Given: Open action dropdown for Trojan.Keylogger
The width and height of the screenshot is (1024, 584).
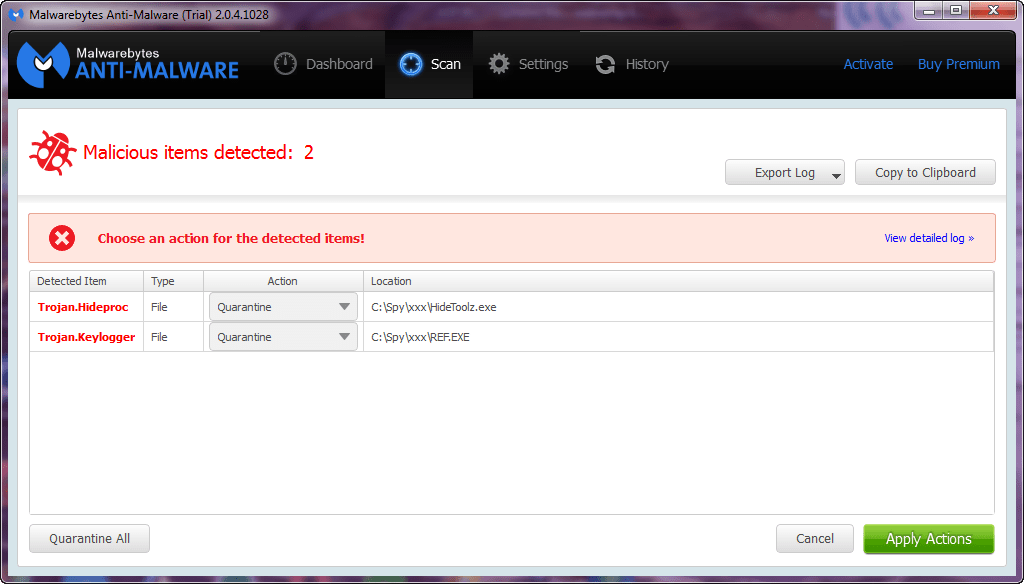Looking at the screenshot, I should click(283, 337).
